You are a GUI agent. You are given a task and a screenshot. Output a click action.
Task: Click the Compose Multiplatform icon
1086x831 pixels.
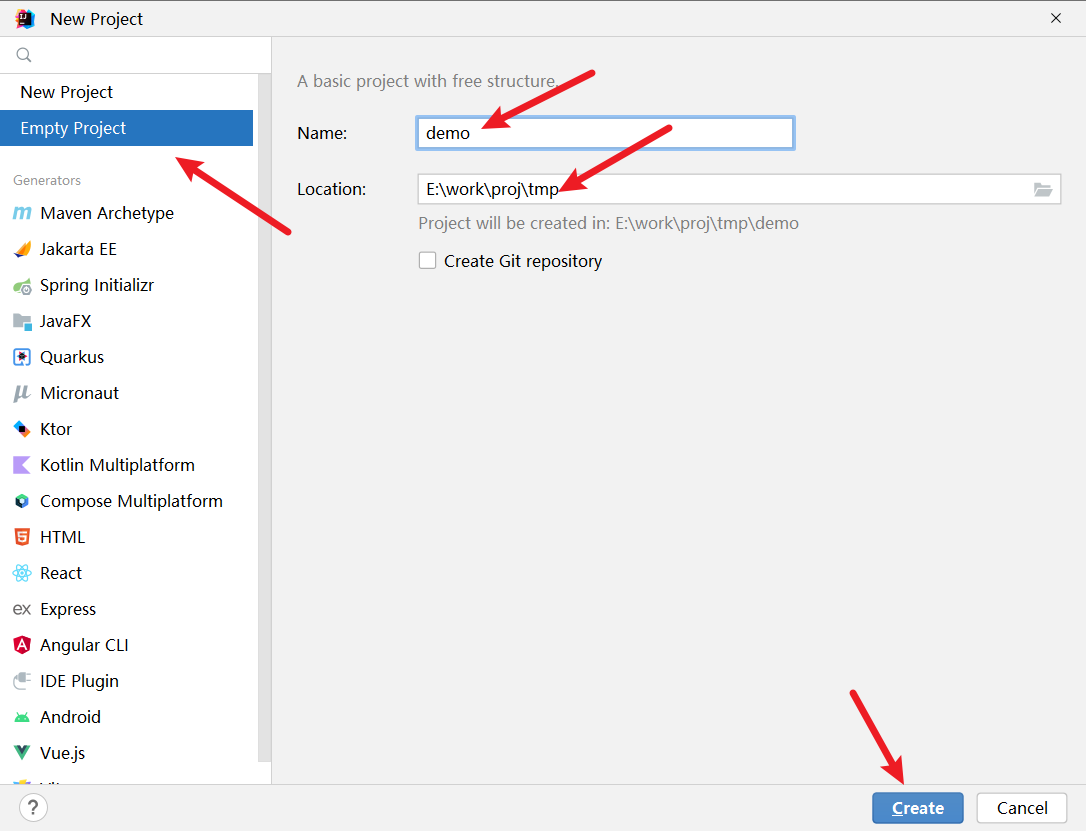tap(22, 501)
